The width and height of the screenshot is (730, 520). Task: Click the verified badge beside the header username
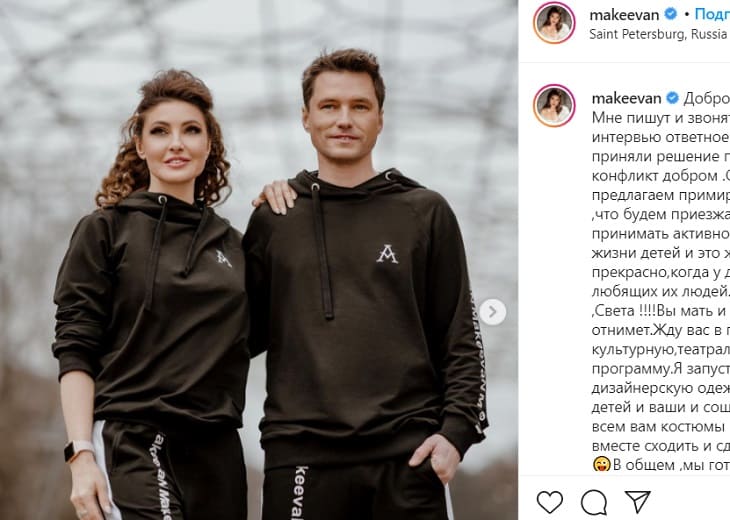[670, 14]
